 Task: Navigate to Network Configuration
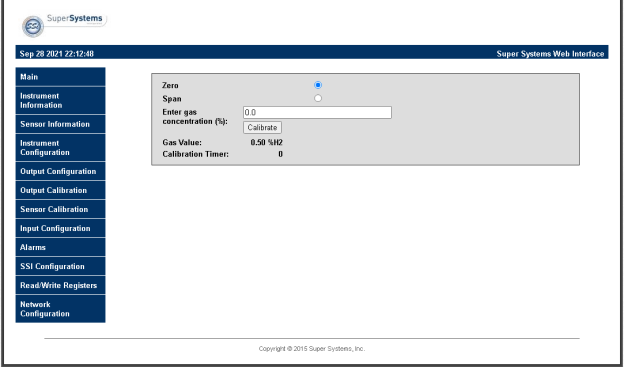(60, 309)
